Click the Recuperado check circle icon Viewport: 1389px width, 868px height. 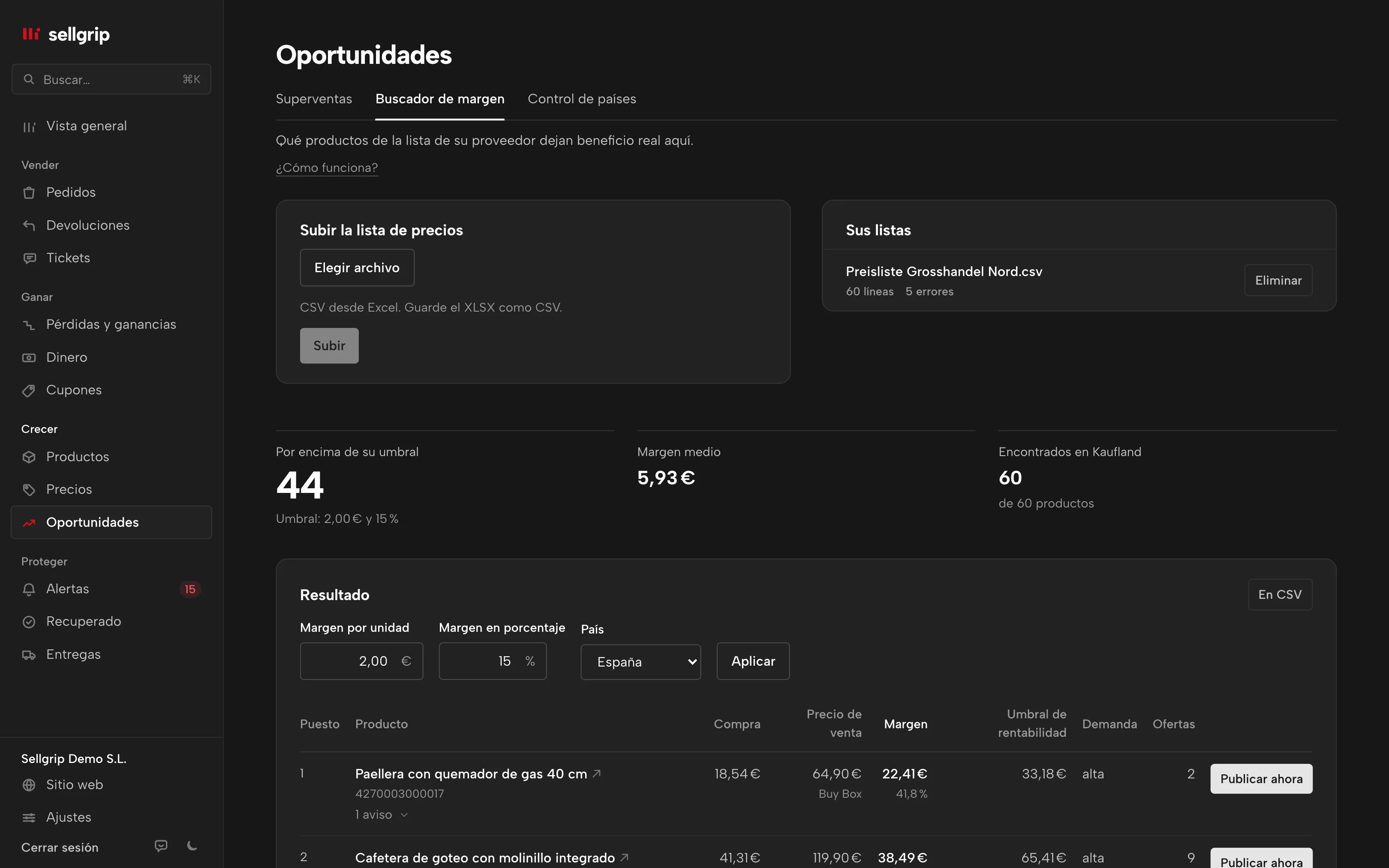pyautogui.click(x=29, y=622)
